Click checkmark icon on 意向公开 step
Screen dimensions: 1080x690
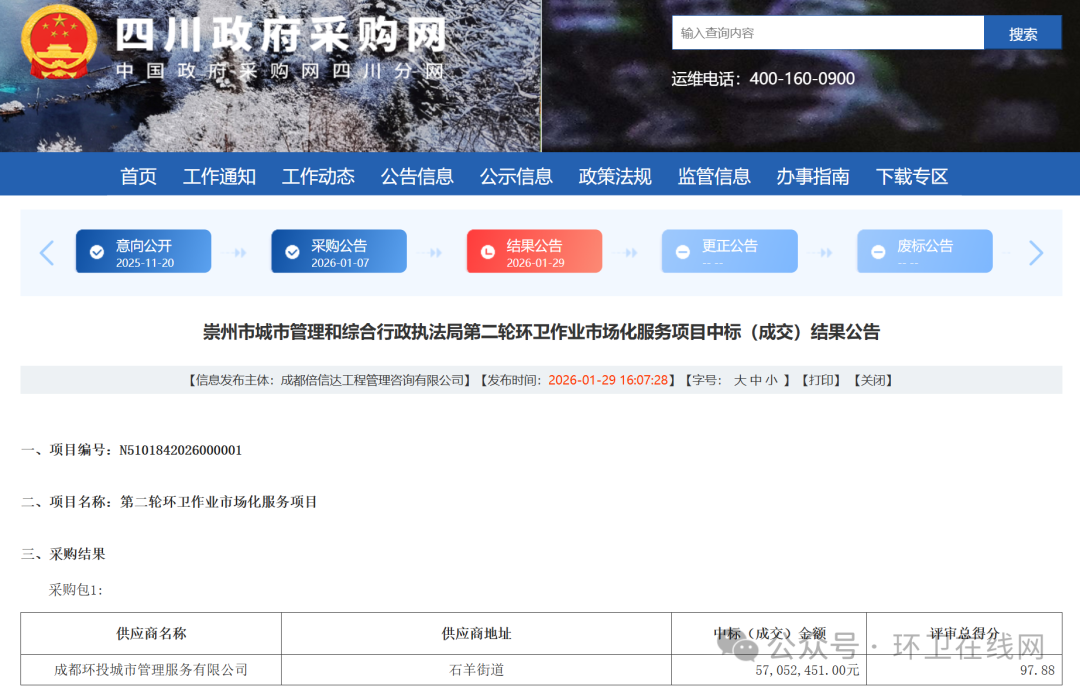click(97, 252)
